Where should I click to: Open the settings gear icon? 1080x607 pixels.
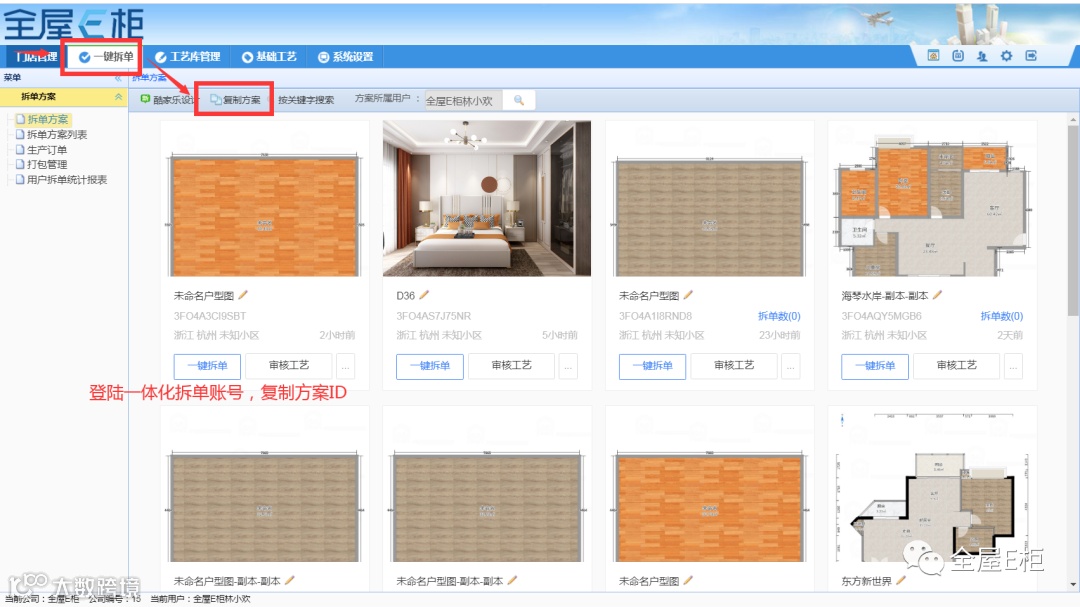pyautogui.click(x=1006, y=56)
